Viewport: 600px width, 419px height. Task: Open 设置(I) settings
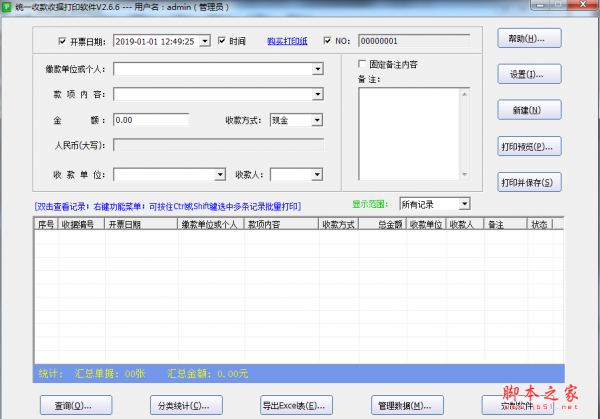(528, 75)
